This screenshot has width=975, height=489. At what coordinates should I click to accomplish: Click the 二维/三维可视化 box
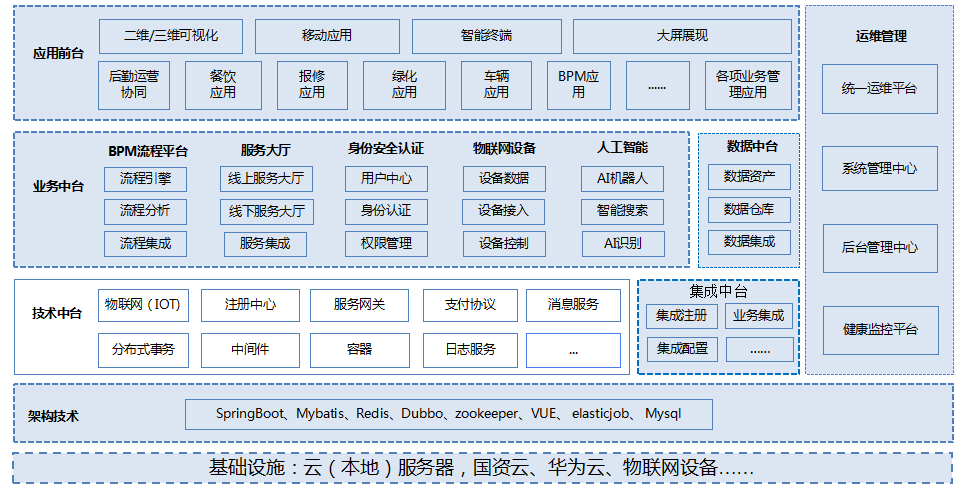point(170,36)
